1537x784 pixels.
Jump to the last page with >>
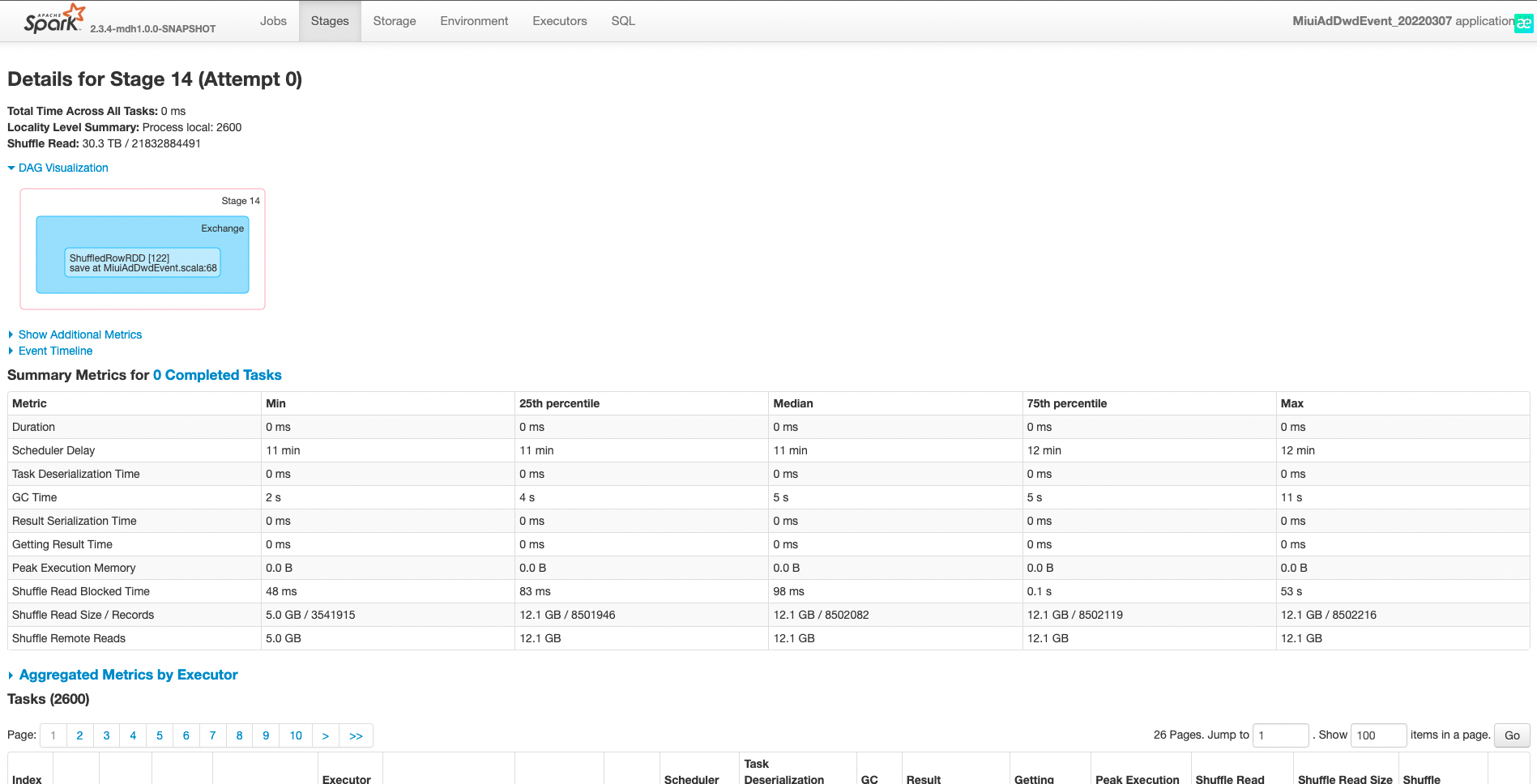356,735
